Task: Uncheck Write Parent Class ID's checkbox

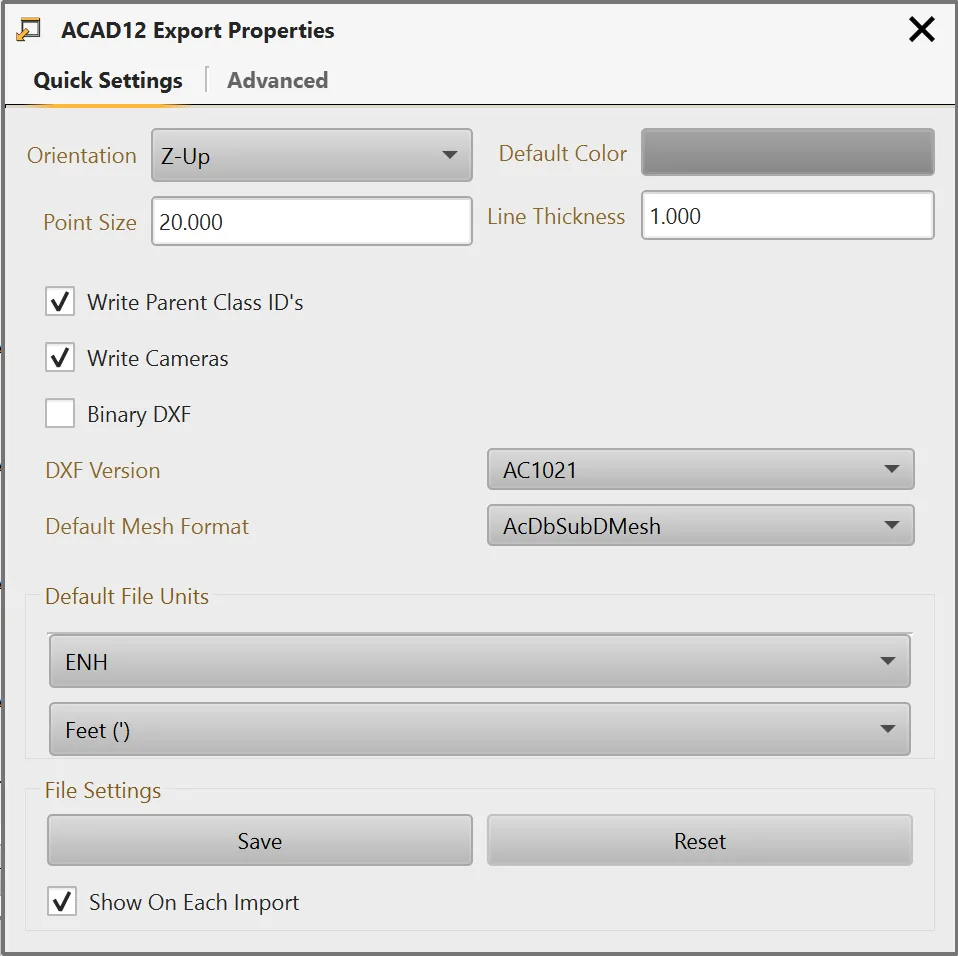Action: pos(60,301)
